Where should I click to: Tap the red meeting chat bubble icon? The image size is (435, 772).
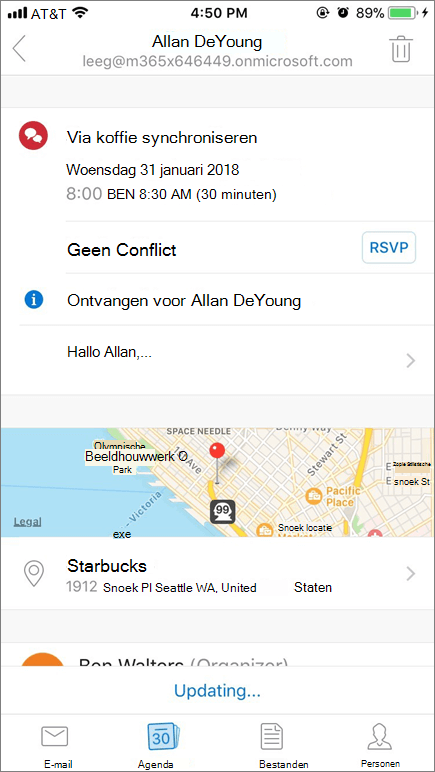33,135
